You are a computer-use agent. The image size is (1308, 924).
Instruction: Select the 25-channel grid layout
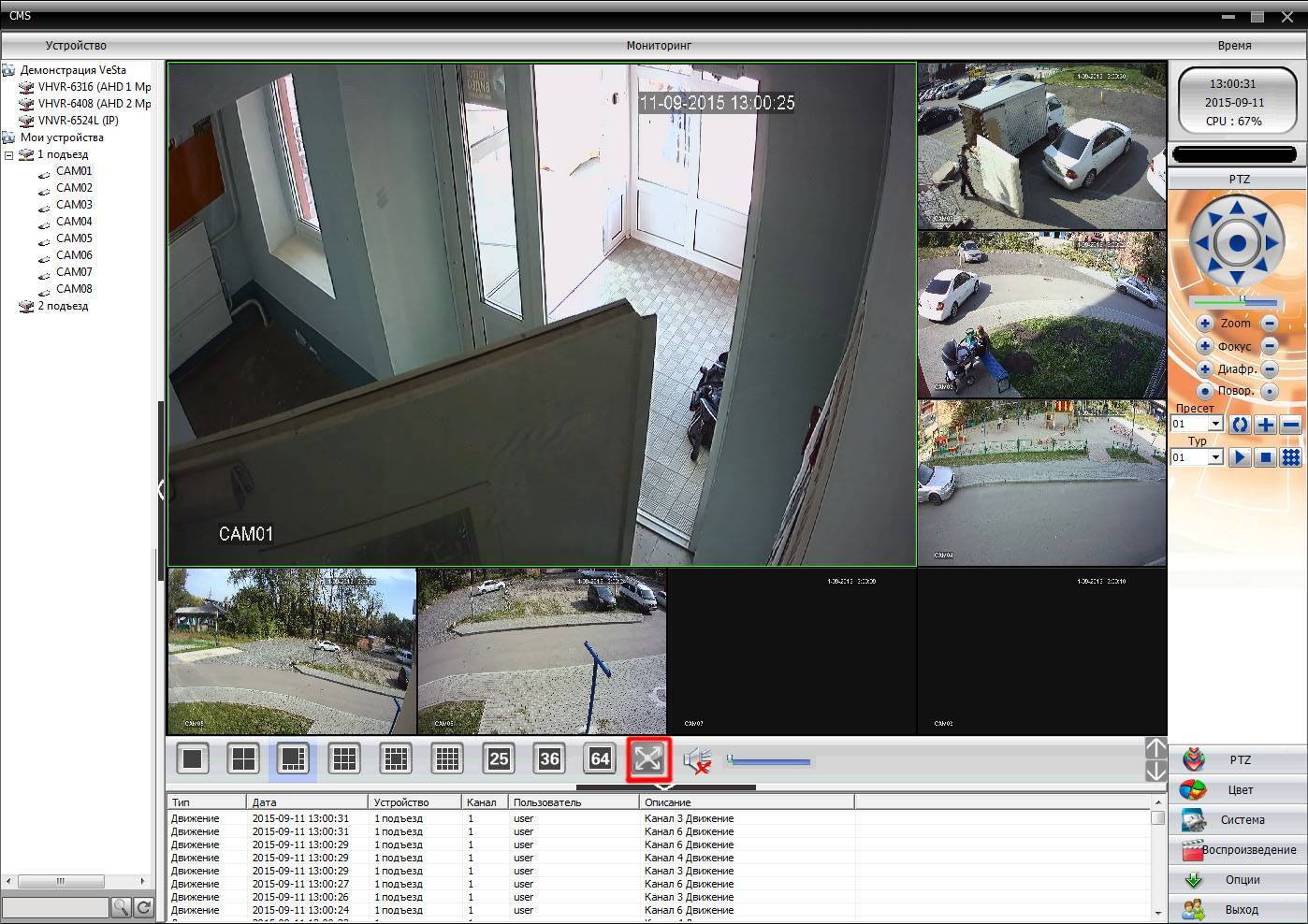(x=499, y=758)
